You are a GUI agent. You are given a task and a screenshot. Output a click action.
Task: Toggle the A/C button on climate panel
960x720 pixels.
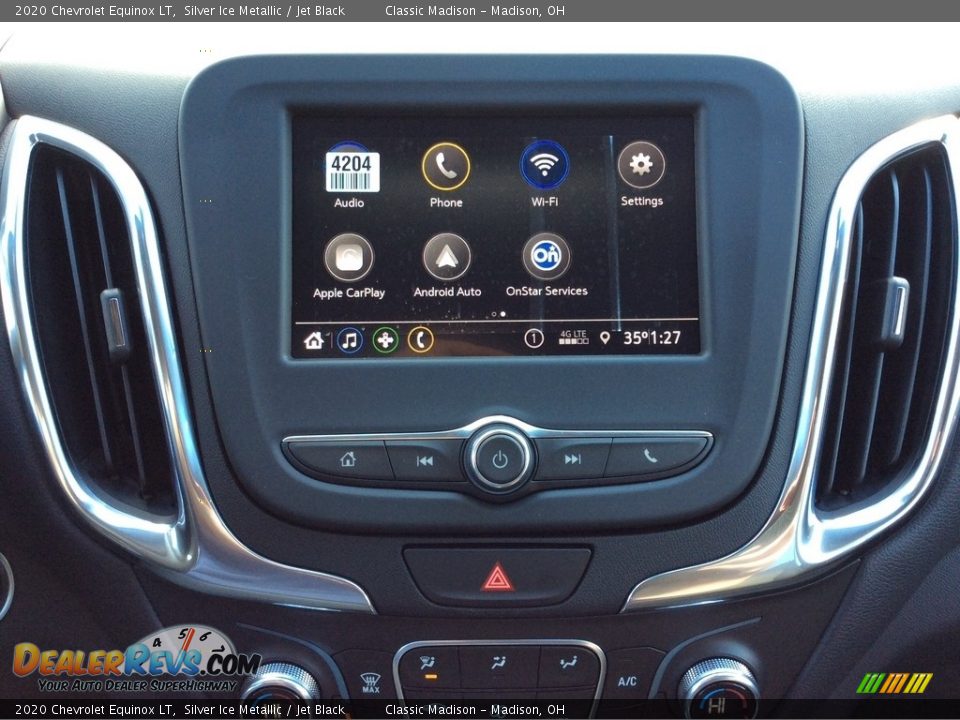pyautogui.click(x=628, y=680)
